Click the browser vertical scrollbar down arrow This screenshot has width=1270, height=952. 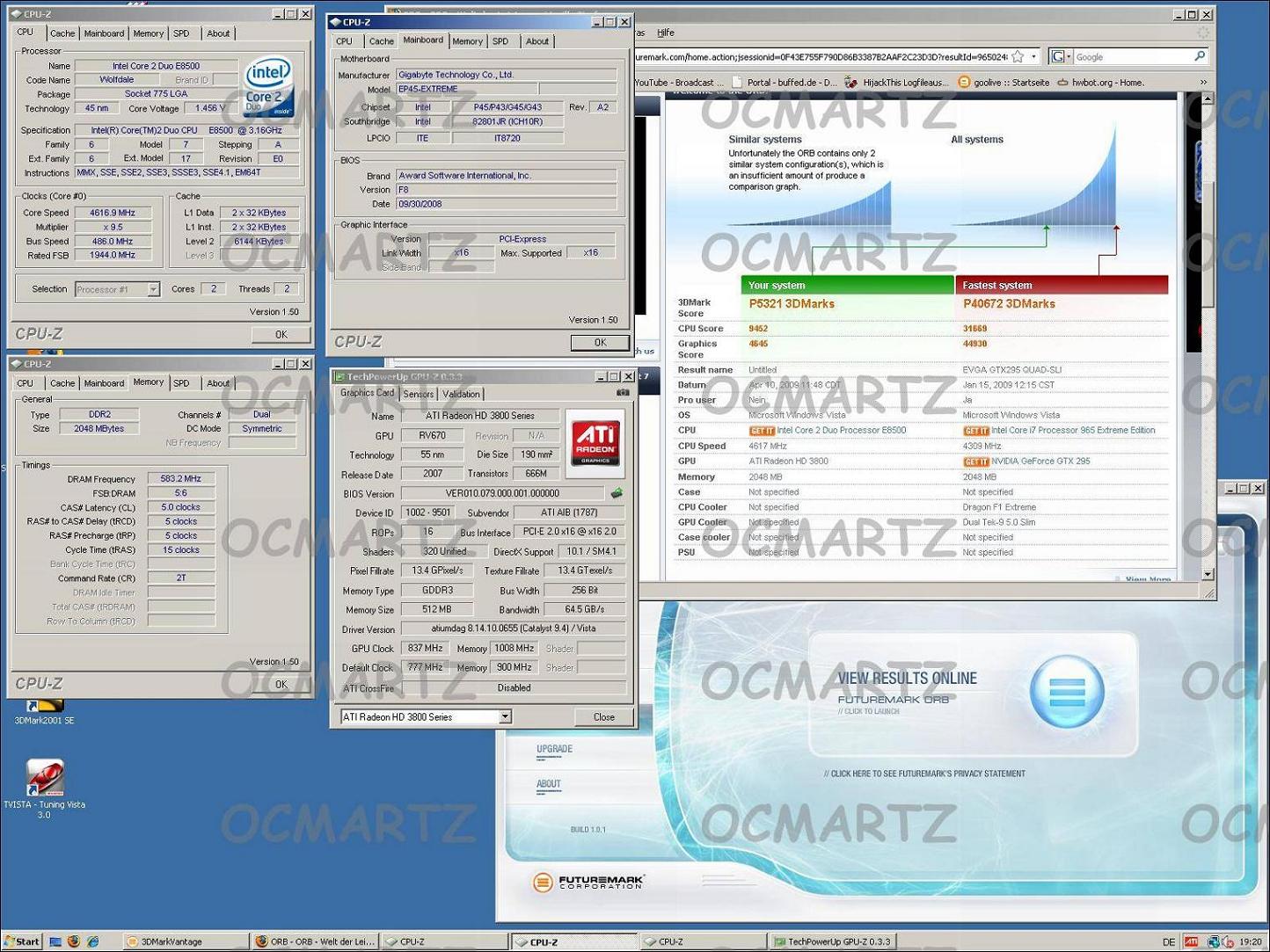(1208, 574)
